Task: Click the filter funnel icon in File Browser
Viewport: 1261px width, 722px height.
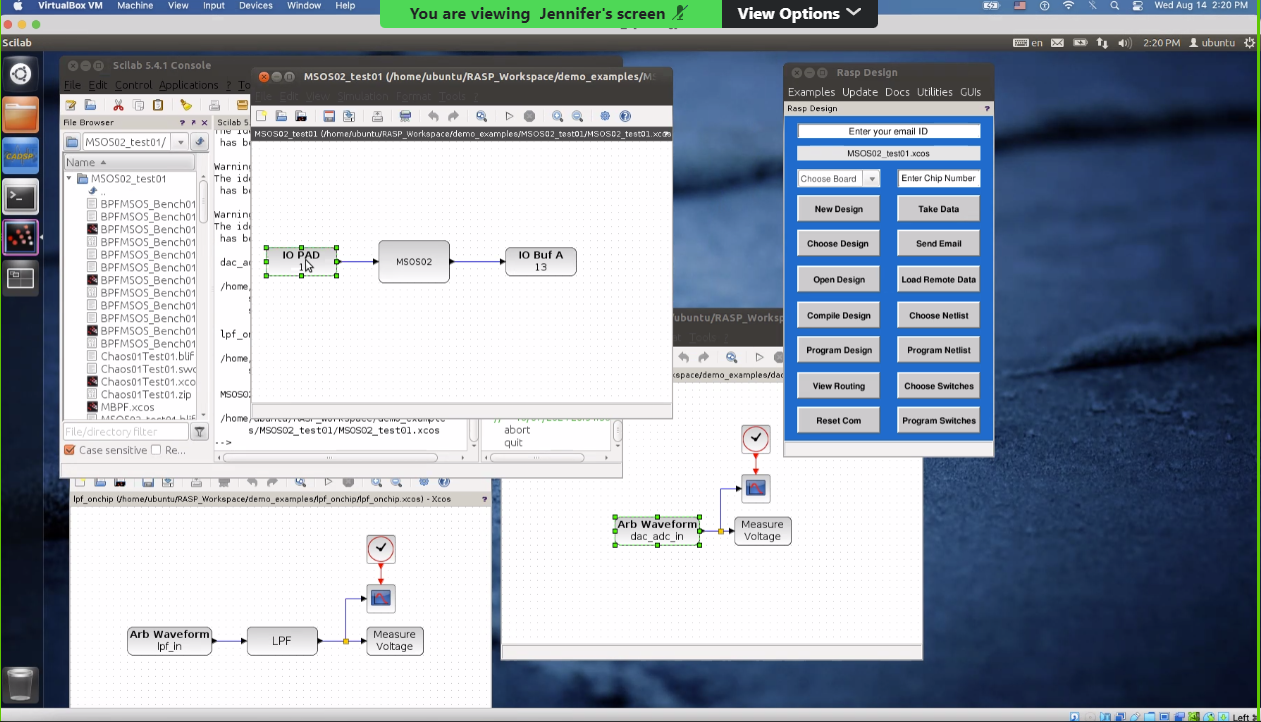Action: 199,432
